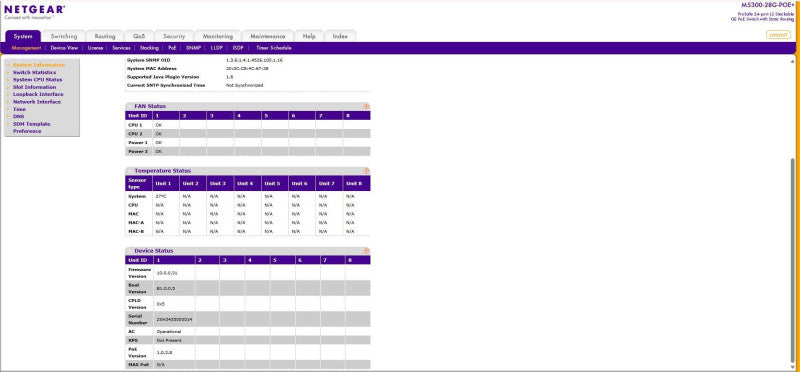Open SDM Template Preference in the sidebar
This screenshot has height=372, width=800.
click(x=32, y=128)
